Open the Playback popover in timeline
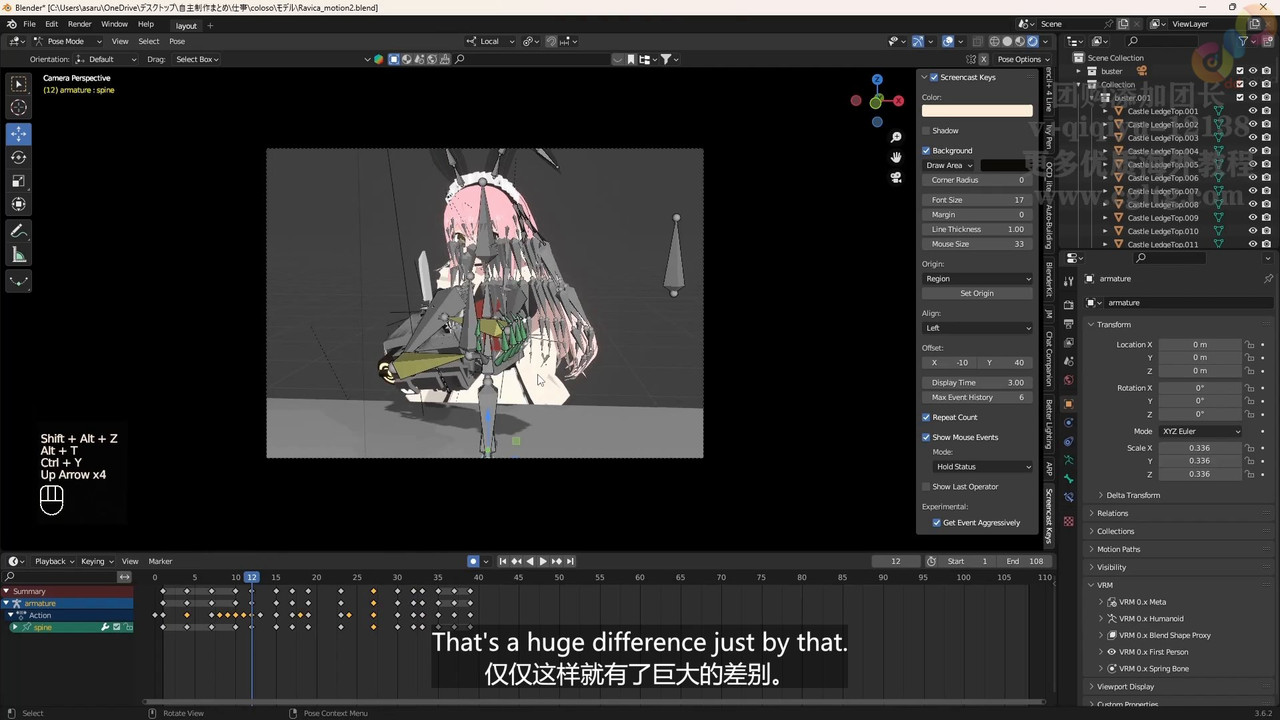The width and height of the screenshot is (1280, 720). click(55, 561)
